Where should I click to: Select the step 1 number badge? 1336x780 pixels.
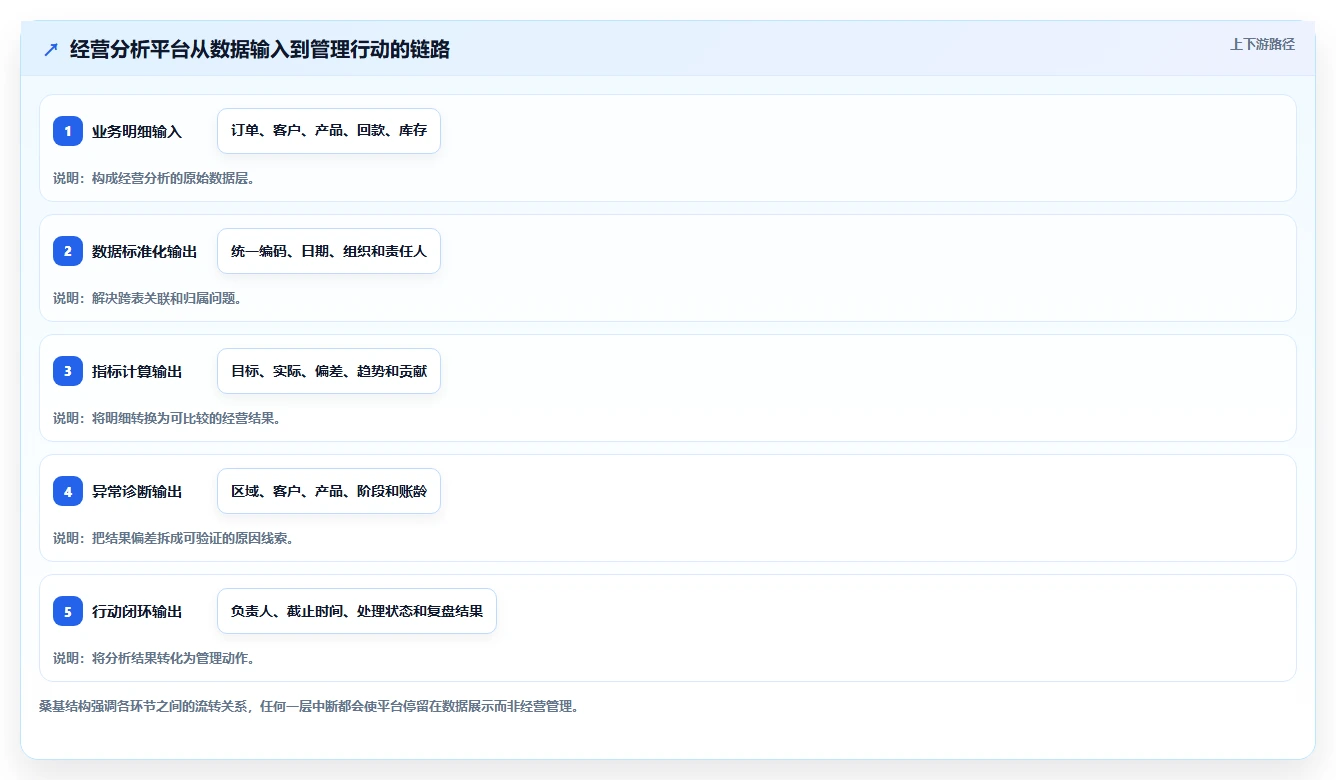(x=68, y=131)
